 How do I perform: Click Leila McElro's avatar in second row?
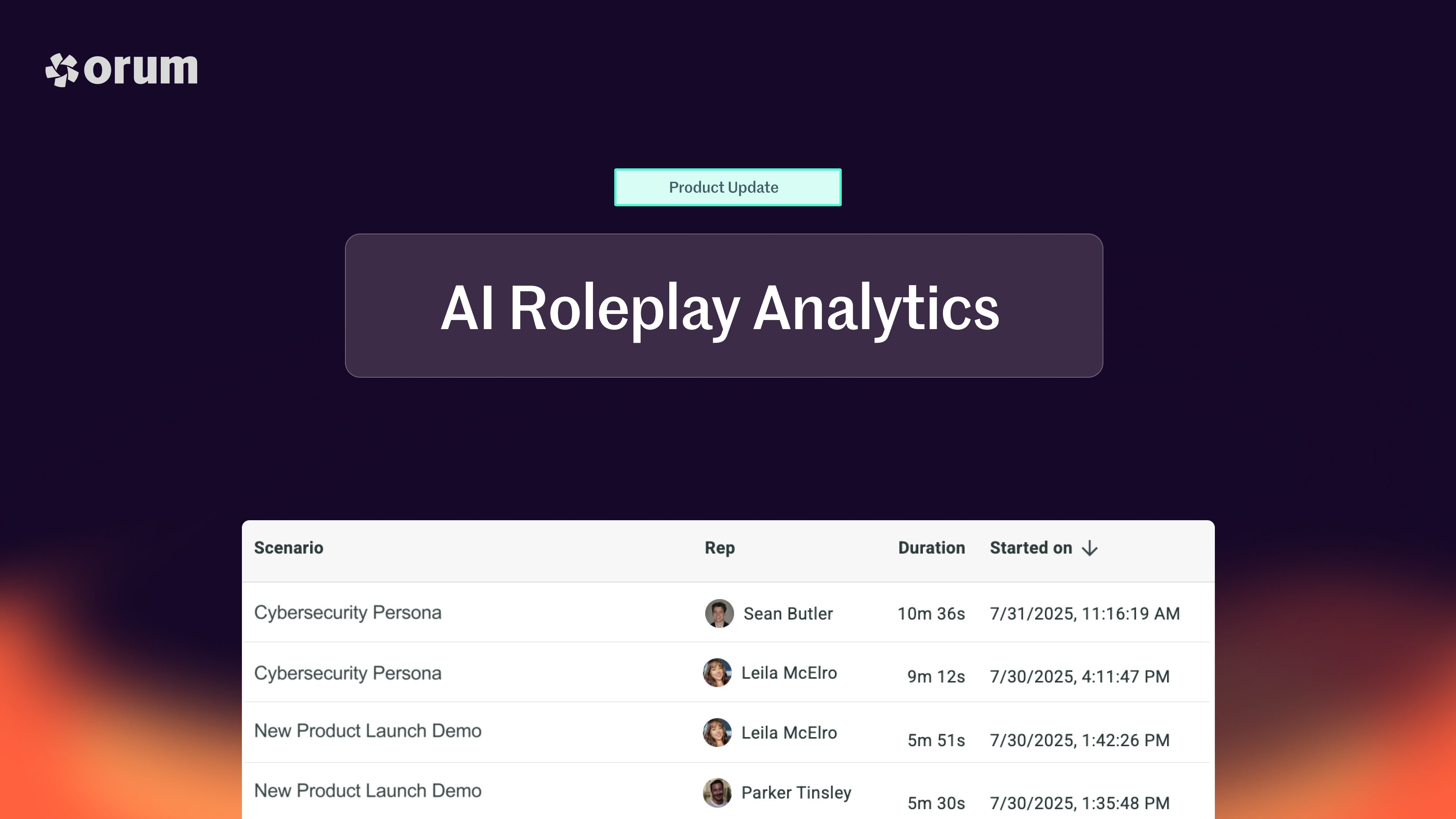(717, 673)
